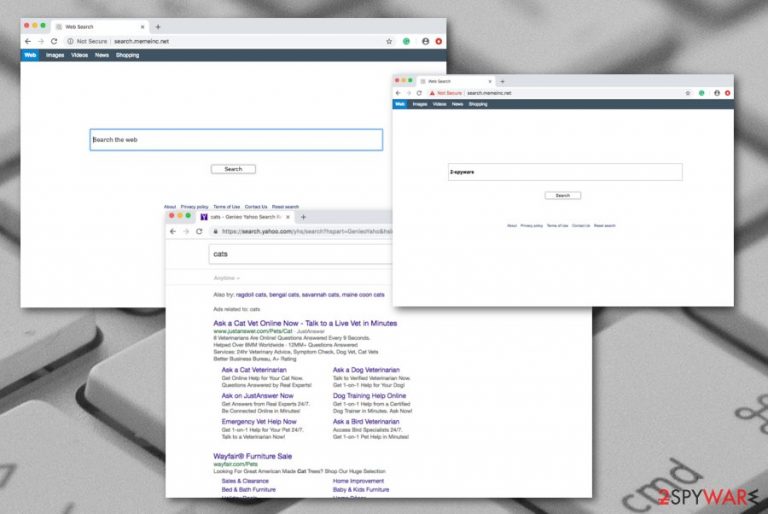Click the Search button in the left window

click(233, 169)
